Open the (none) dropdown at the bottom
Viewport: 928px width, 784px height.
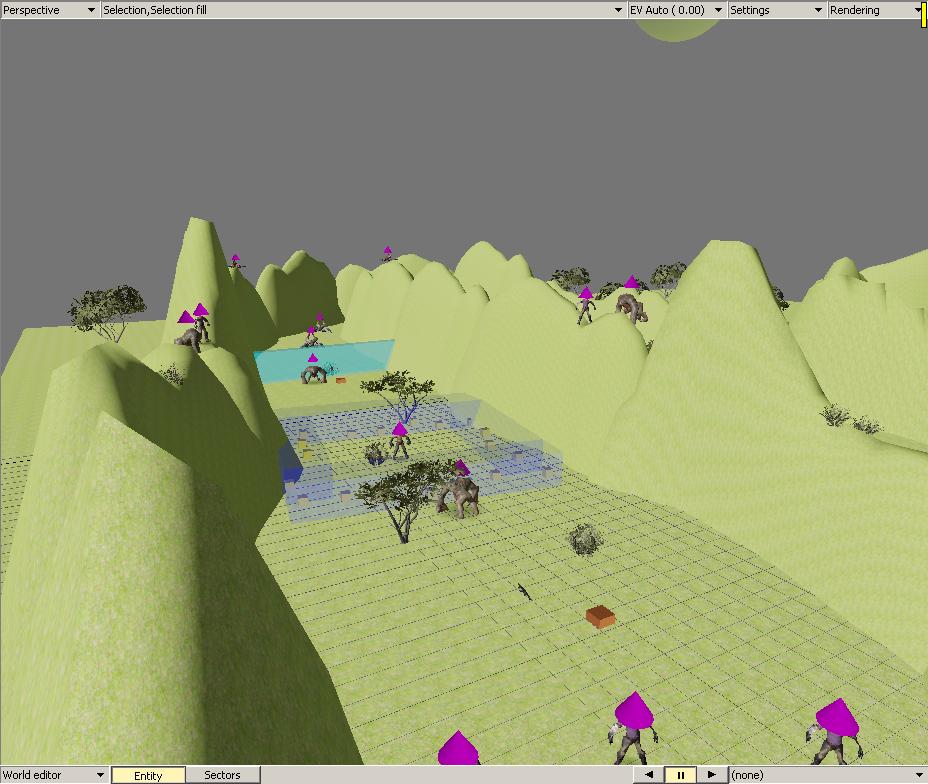coord(828,775)
